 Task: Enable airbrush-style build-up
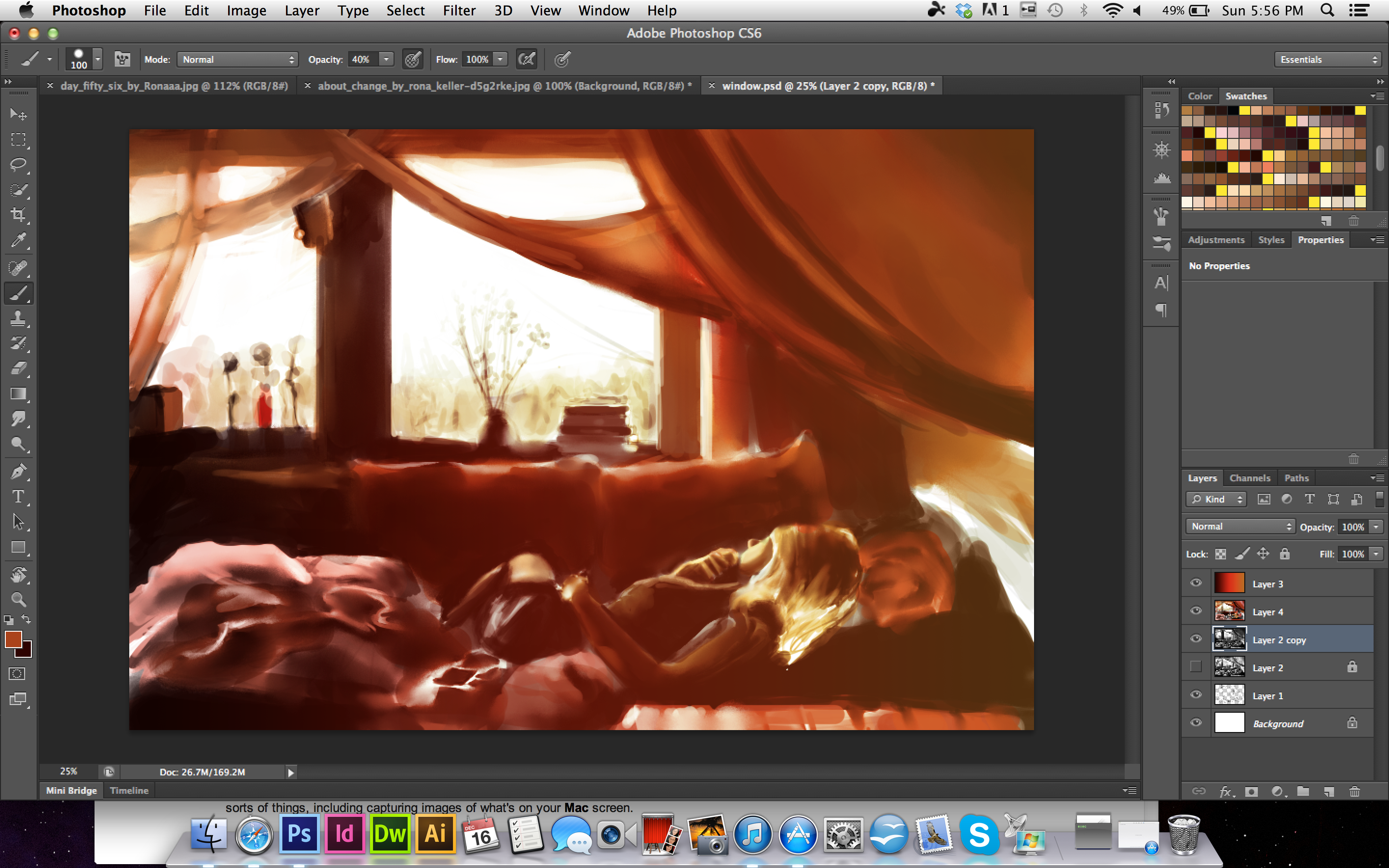(526, 59)
